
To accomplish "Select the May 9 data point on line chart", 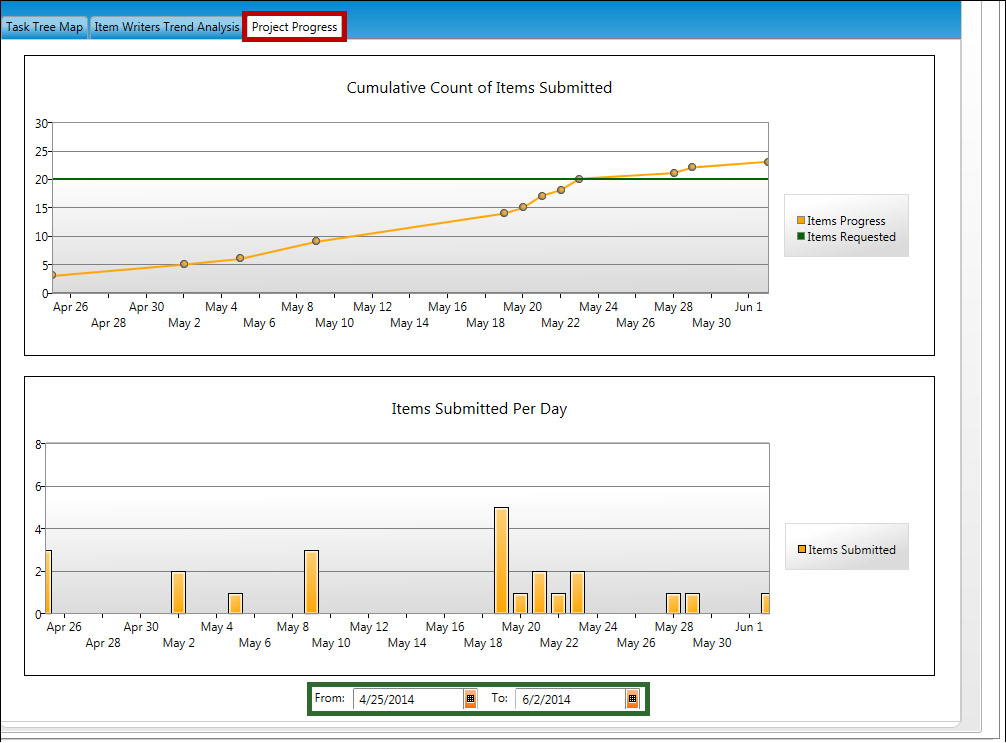I will 316,241.
